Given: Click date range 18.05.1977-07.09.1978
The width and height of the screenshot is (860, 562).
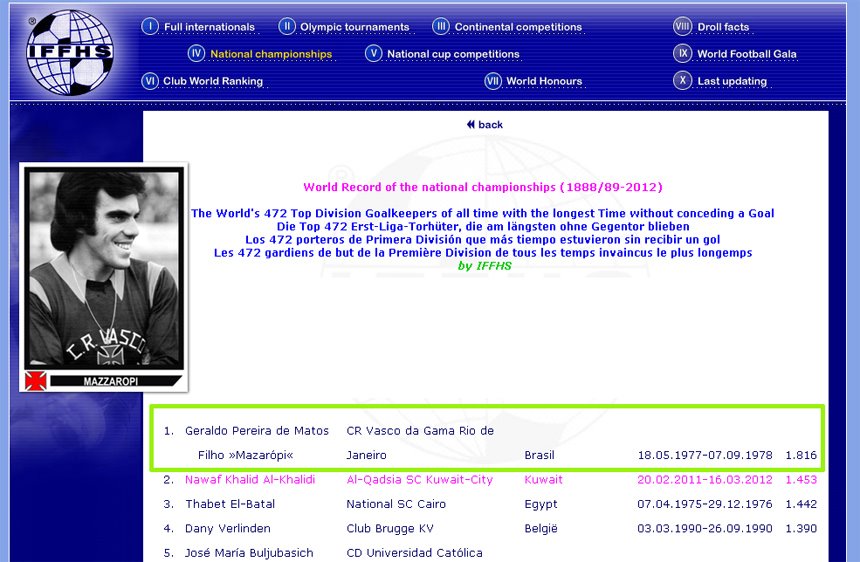Looking at the screenshot, I should pyautogui.click(x=705, y=455).
